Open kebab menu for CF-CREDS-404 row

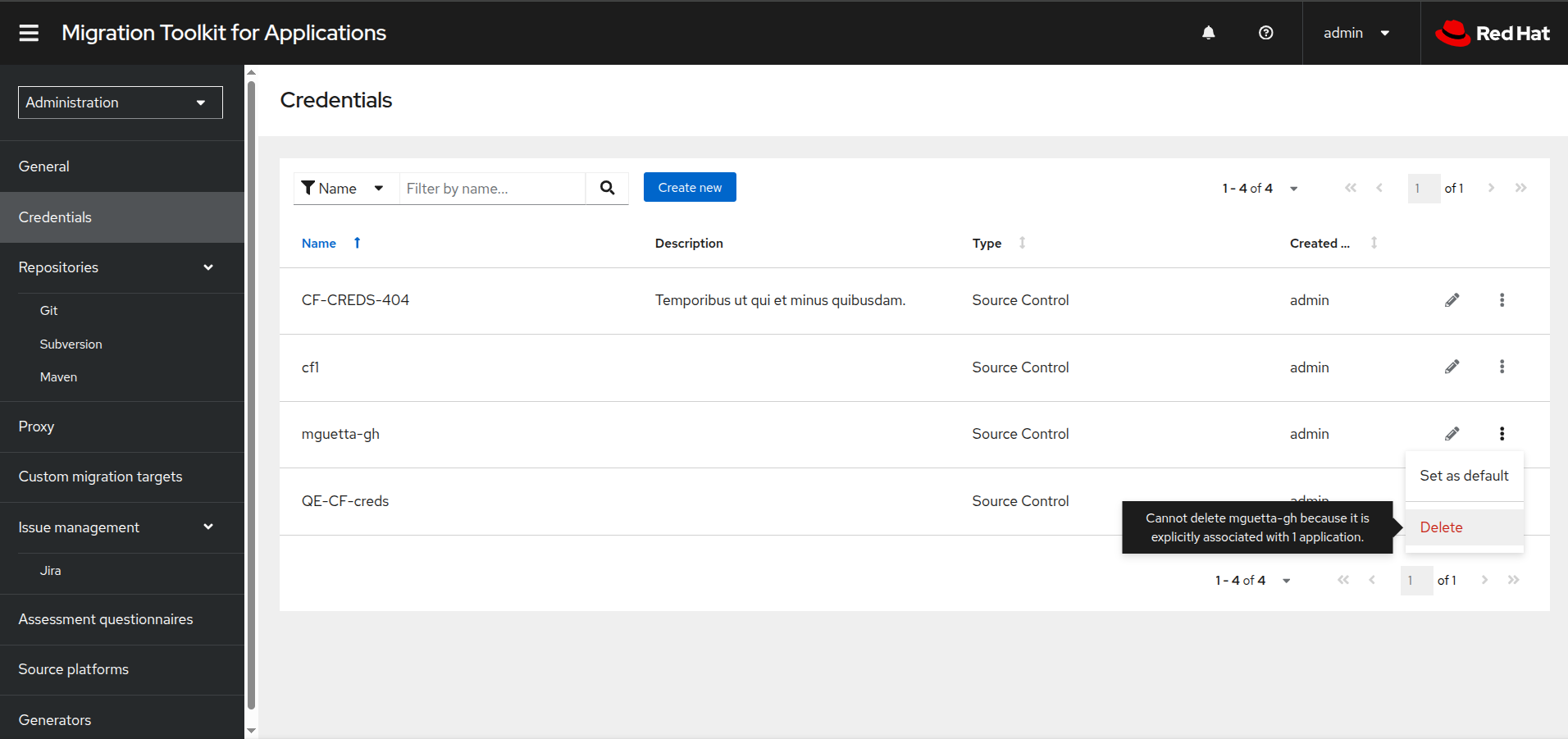click(1502, 300)
